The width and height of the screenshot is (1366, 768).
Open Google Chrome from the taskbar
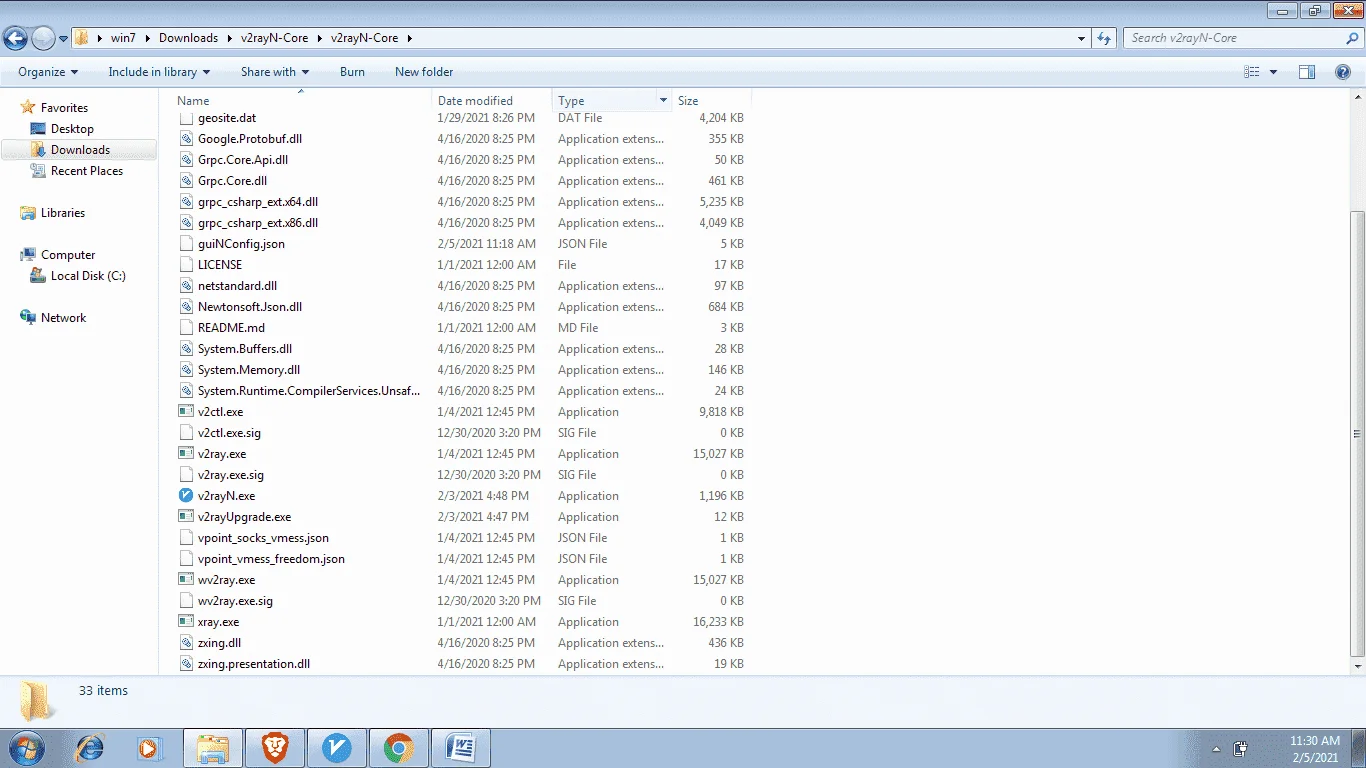(x=399, y=747)
